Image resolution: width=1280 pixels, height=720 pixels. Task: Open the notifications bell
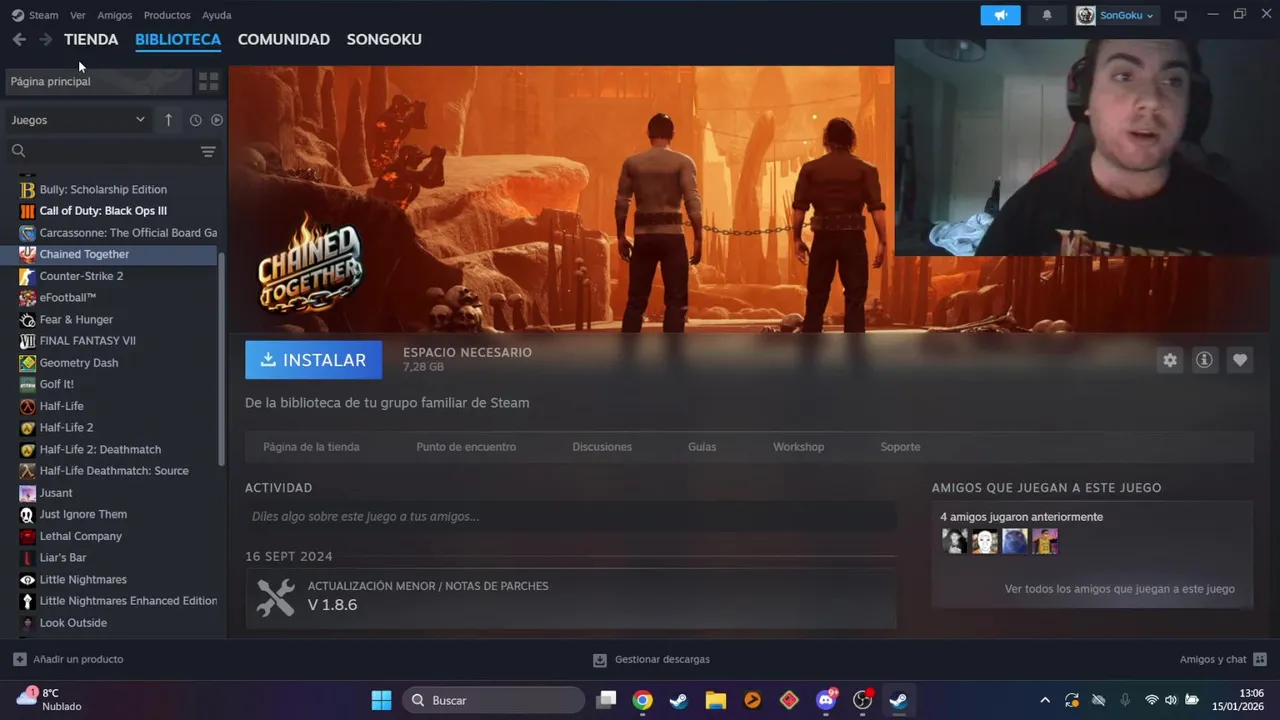(1047, 15)
